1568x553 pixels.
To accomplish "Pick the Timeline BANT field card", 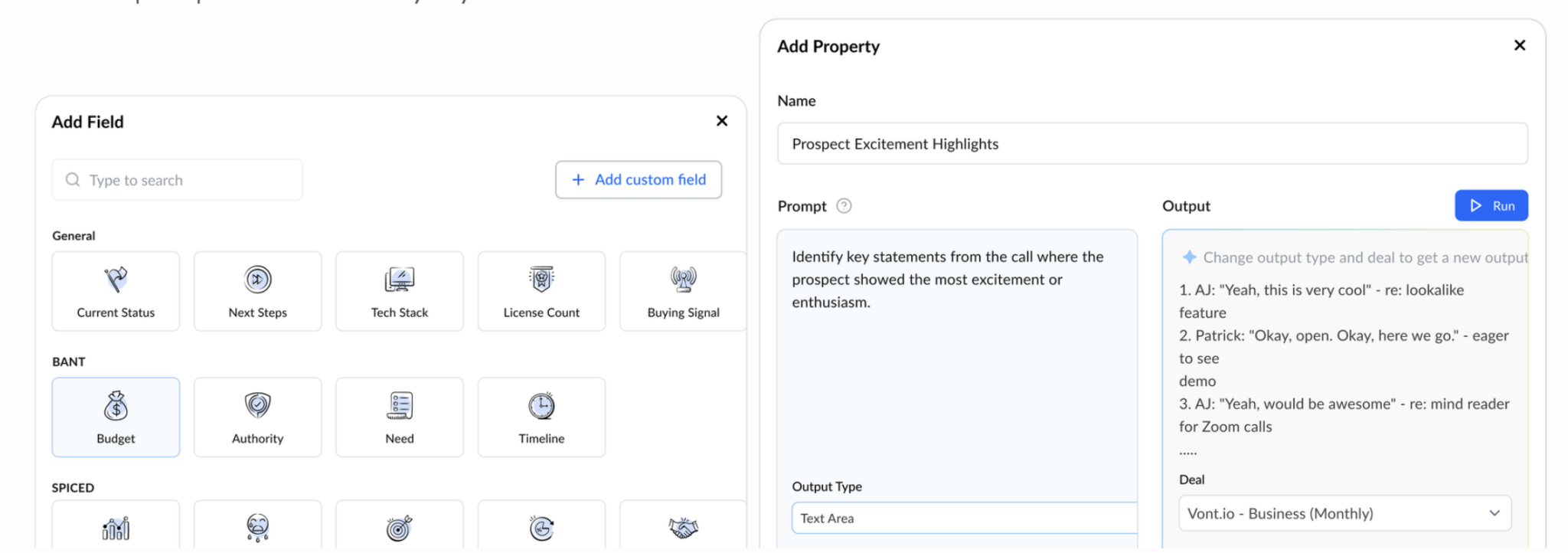I will point(541,417).
